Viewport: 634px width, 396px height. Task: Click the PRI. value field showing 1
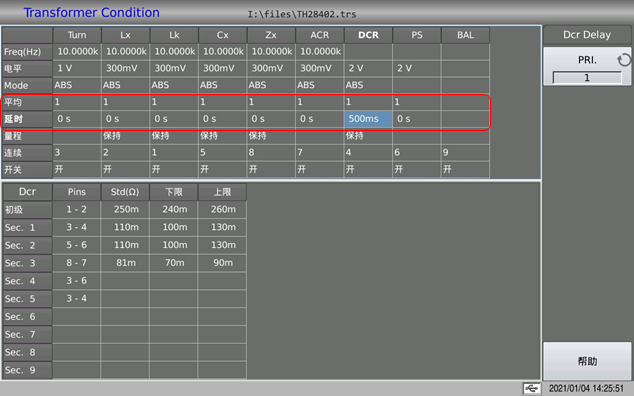click(587, 78)
